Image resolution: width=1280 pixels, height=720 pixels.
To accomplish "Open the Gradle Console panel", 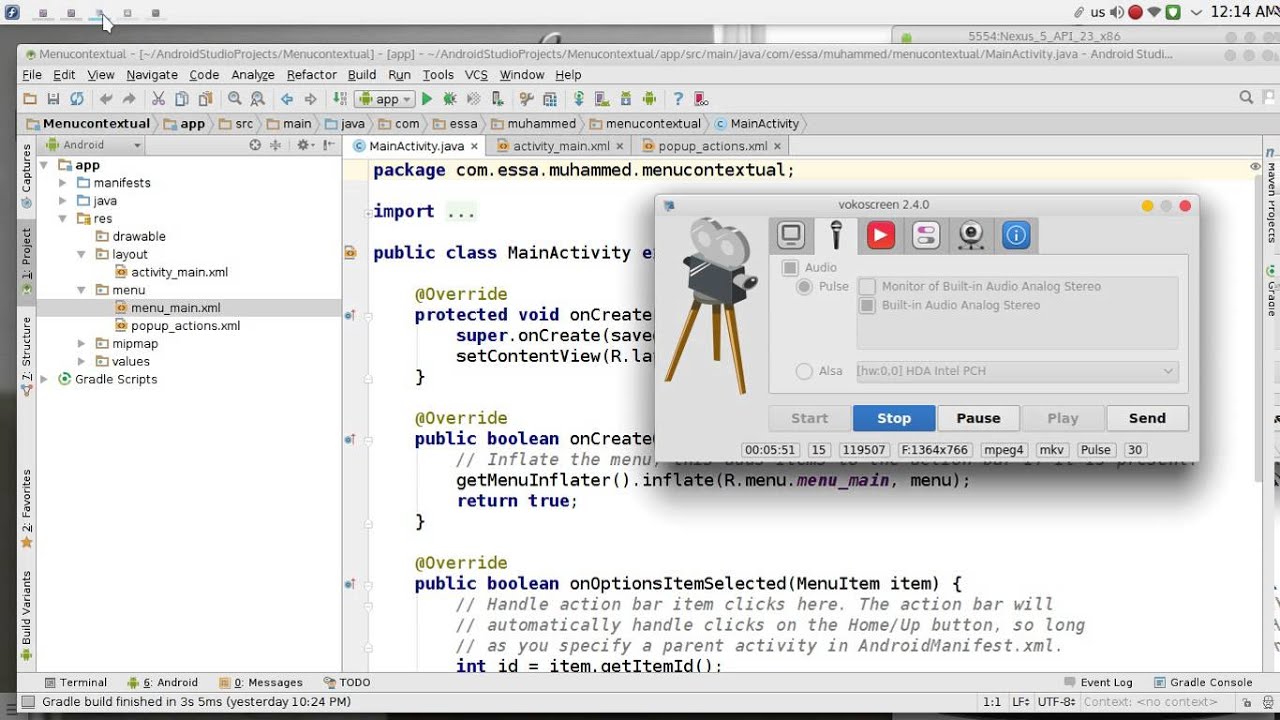I will pyautogui.click(x=1203, y=682).
